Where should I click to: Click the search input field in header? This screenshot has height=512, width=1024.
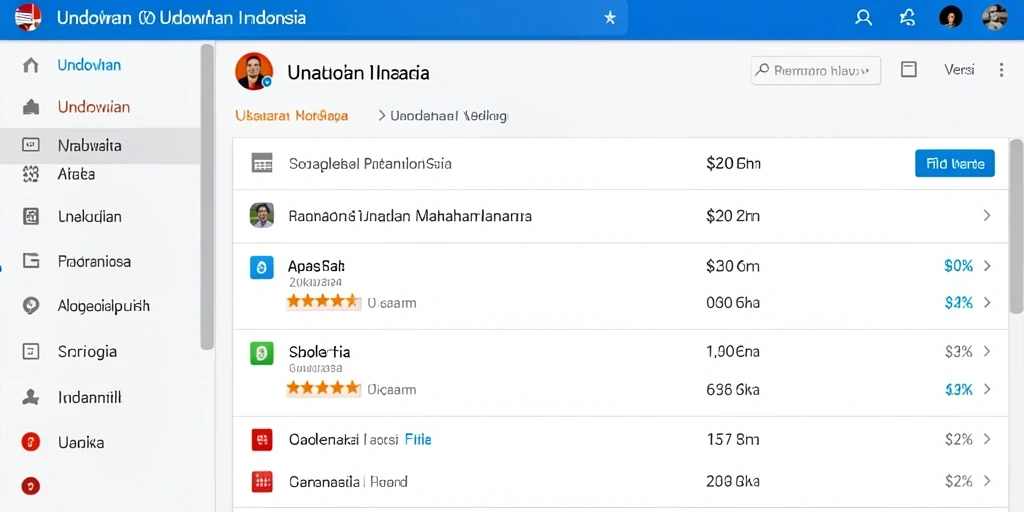[x=816, y=71]
